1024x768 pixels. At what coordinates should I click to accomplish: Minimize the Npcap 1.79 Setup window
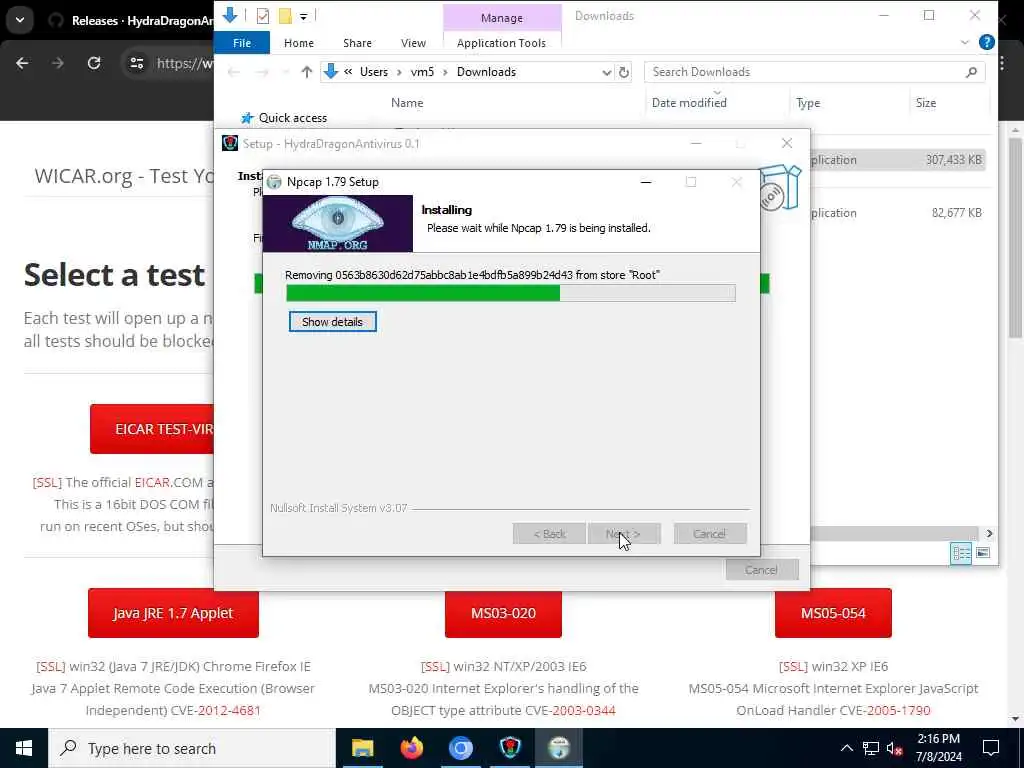click(646, 182)
